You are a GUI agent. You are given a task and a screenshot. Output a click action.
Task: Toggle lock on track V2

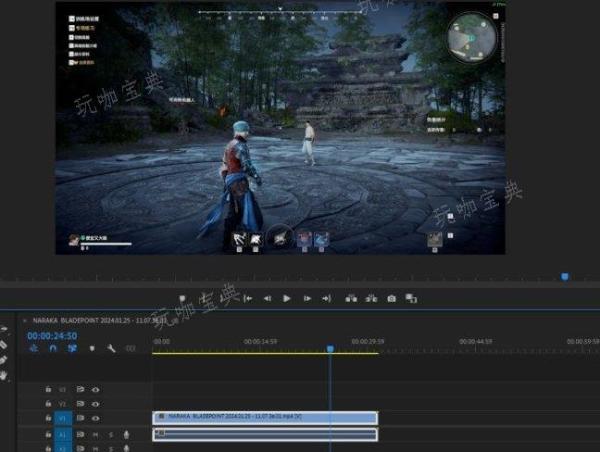(48, 404)
